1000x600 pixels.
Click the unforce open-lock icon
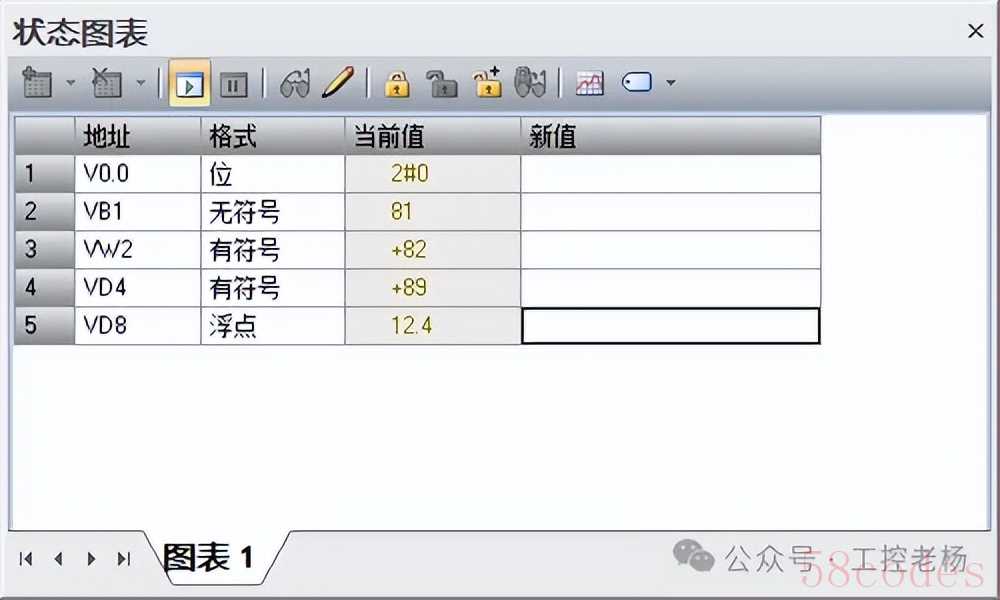[x=441, y=84]
